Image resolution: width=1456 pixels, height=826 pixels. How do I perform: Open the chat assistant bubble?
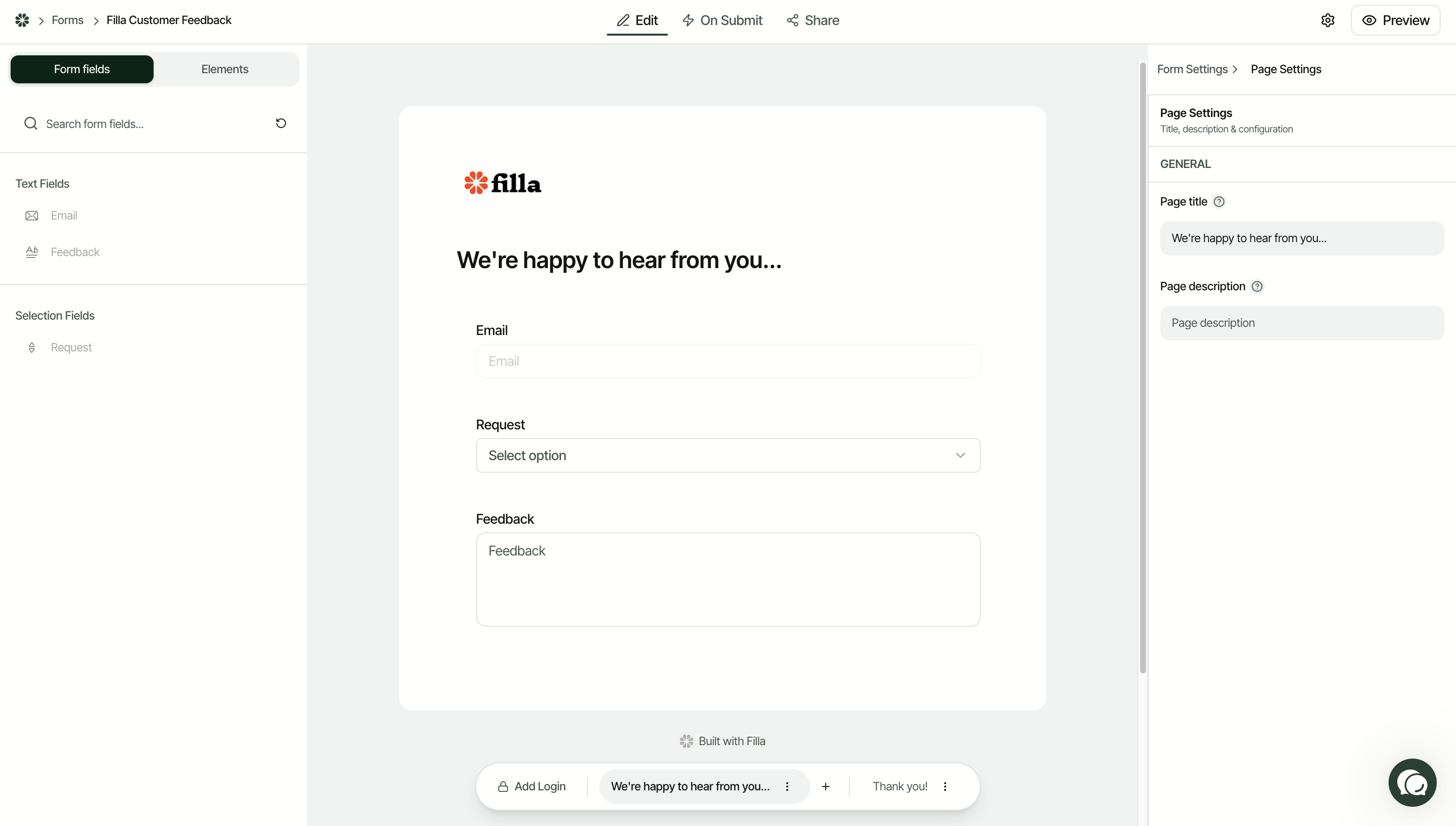click(1412, 782)
